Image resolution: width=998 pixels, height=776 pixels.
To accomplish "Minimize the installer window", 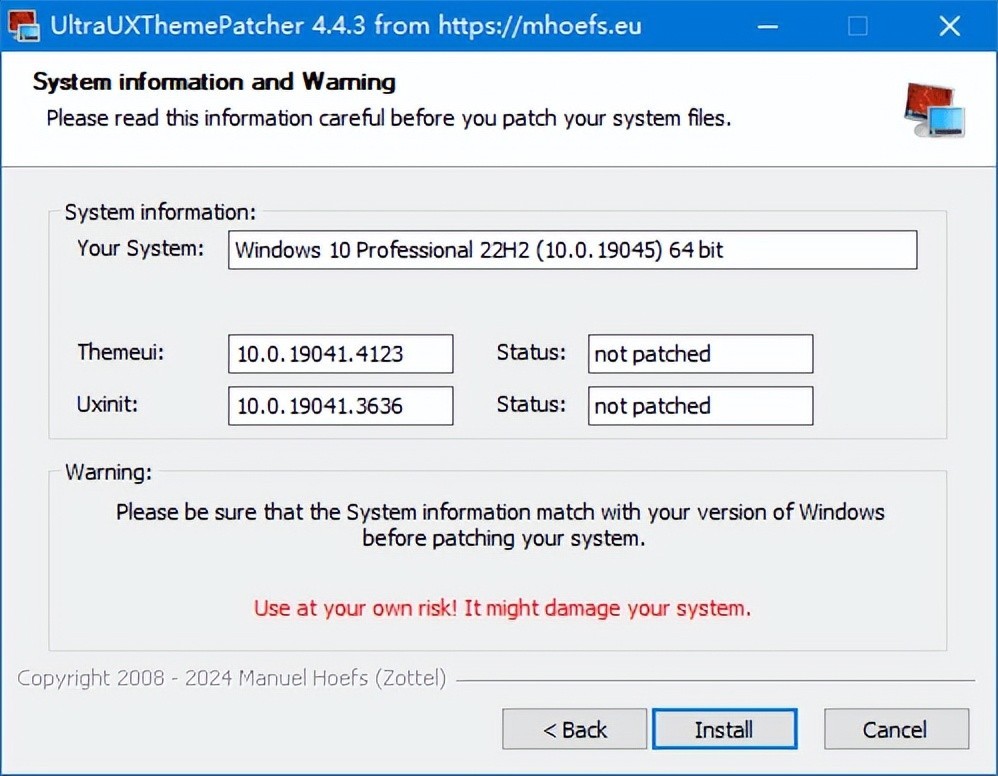I will tap(767, 27).
